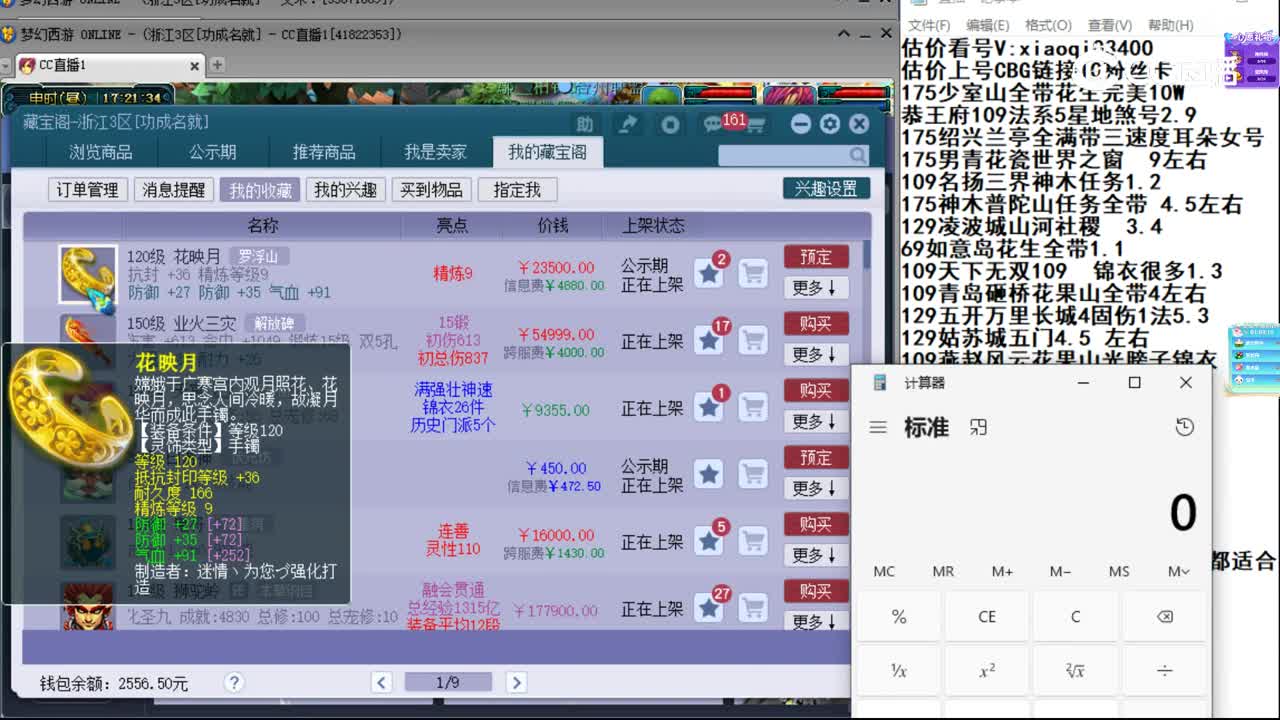Screen dimensions: 1280x720
Task: Switch to 浏览商品 tab
Action: coord(101,152)
